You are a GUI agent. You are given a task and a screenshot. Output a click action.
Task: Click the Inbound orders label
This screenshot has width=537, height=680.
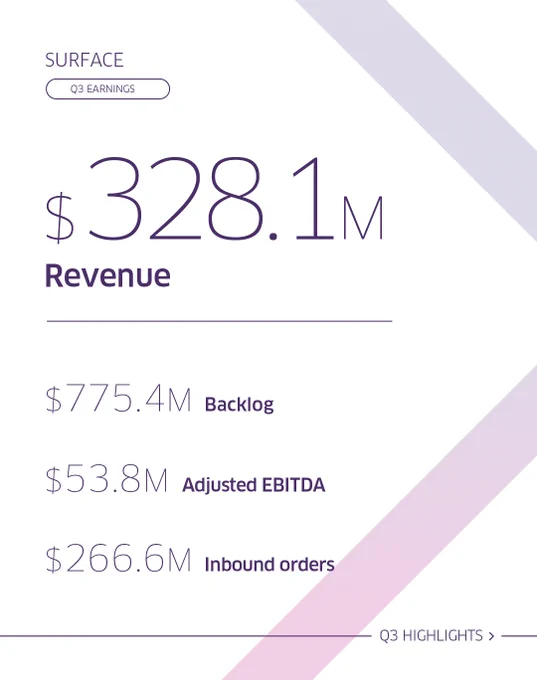click(x=269, y=565)
